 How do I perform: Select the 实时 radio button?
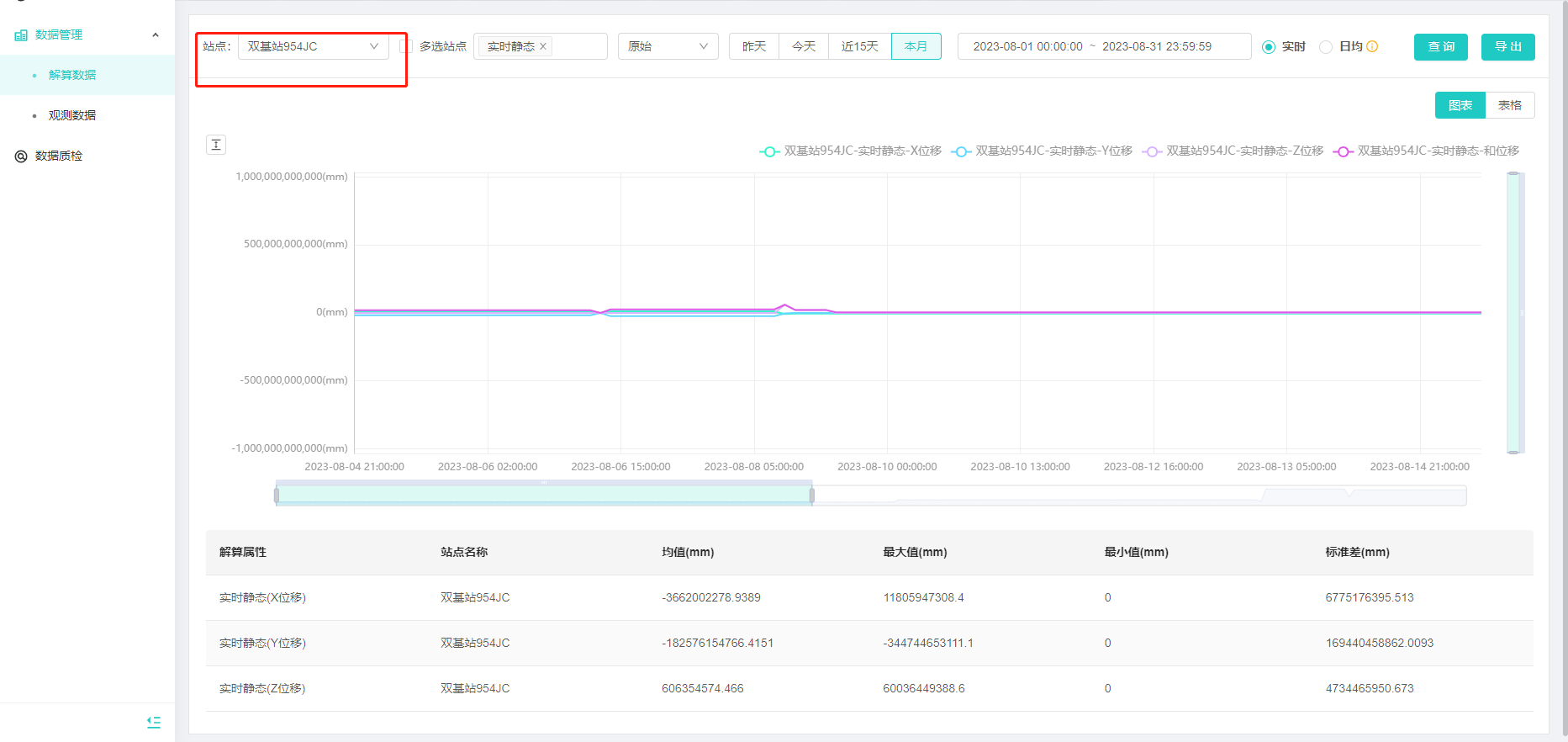point(1269,47)
